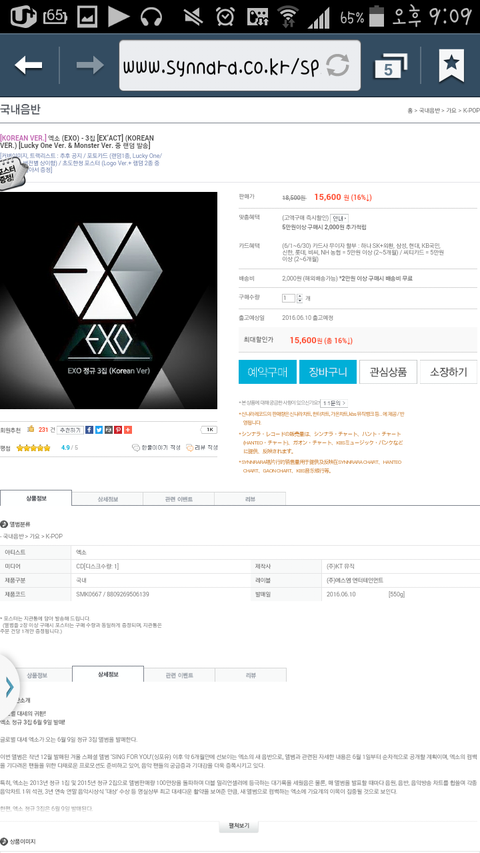Click the 예약구매 pre-order button
480x853 pixels.
267,372
